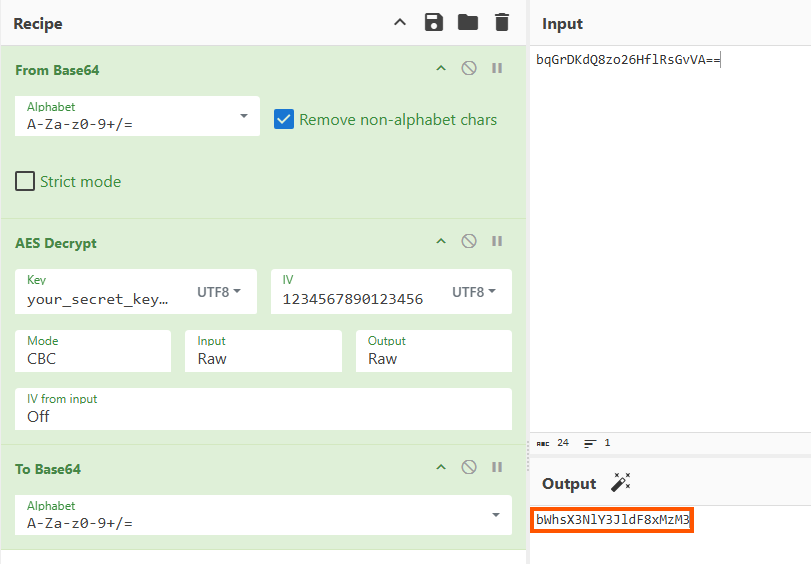The width and height of the screenshot is (811, 564).
Task: Open To Base64 Alphabet dropdown
Action: (x=263, y=515)
